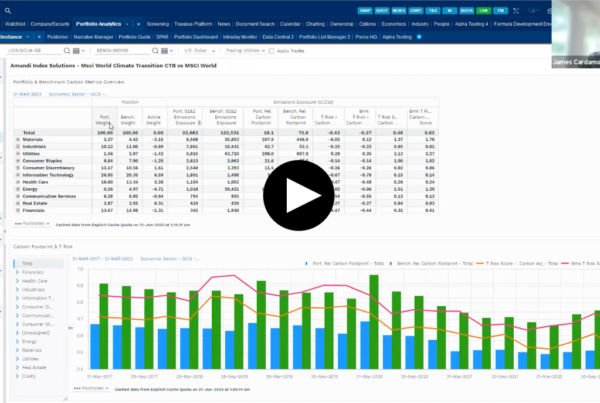
Task: Switch to the Company/Security tab
Action: [x=50, y=24]
